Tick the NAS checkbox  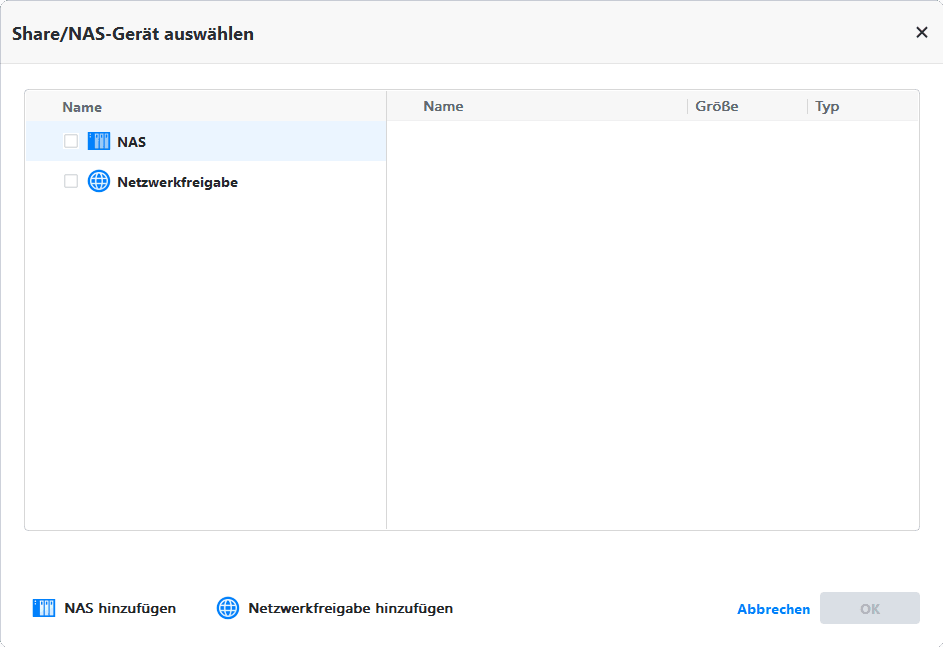tap(71, 142)
